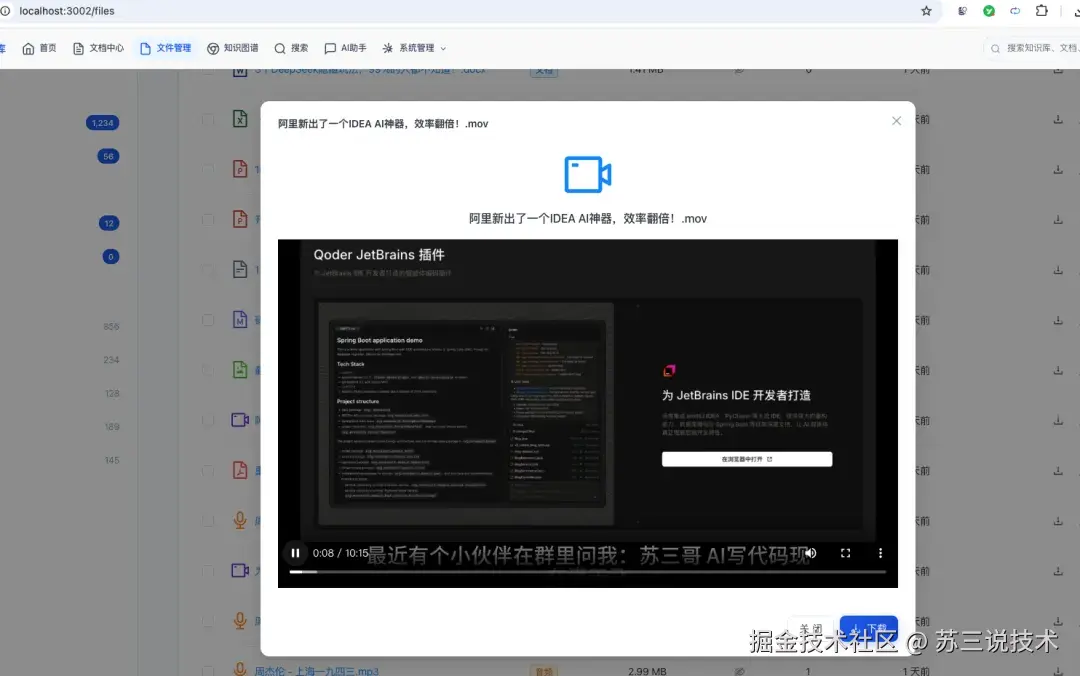Click the purple Markdown file icon
1080x676 pixels.
point(240,320)
